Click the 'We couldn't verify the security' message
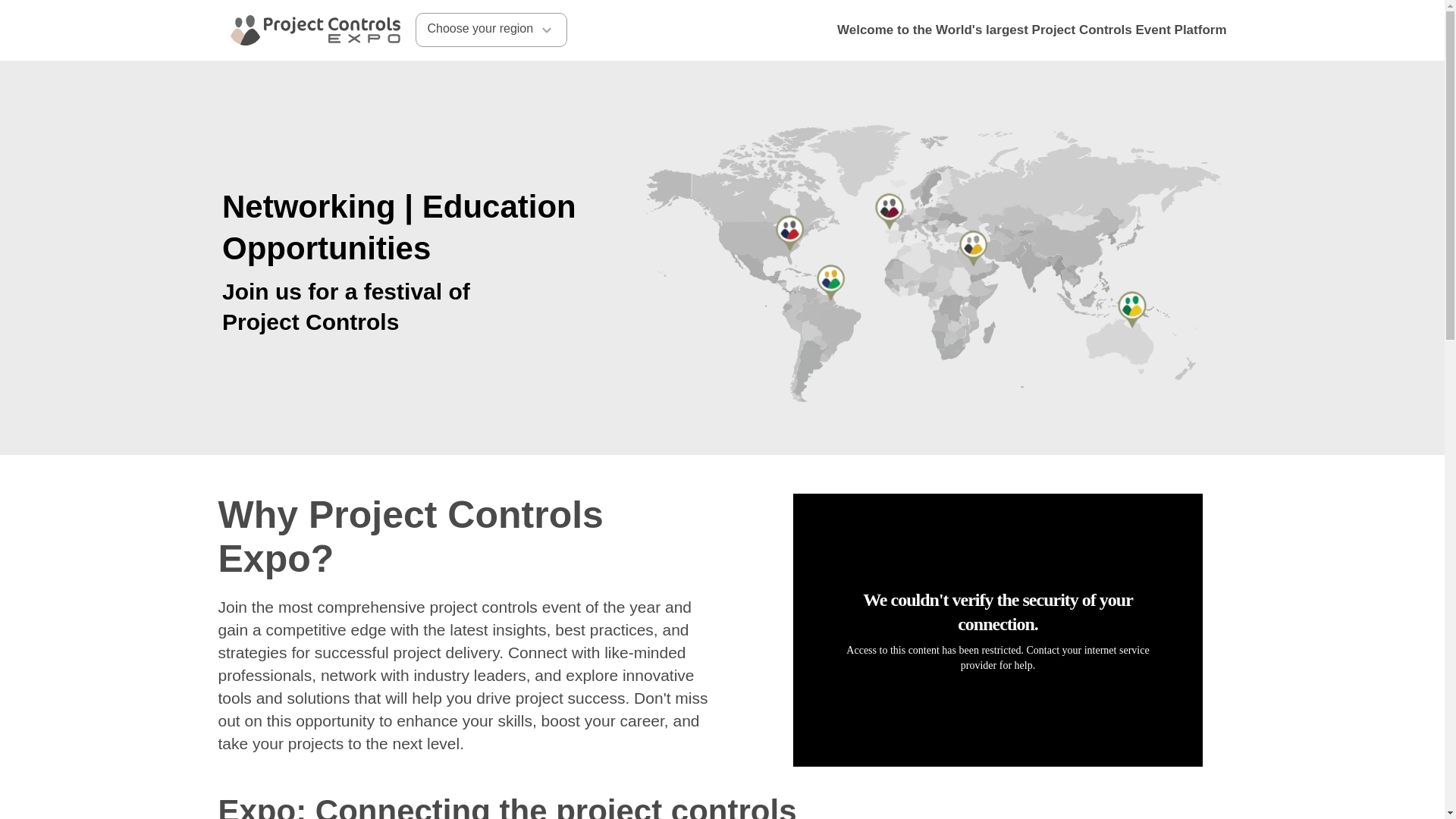Viewport: 1456px width, 819px height. point(998,612)
